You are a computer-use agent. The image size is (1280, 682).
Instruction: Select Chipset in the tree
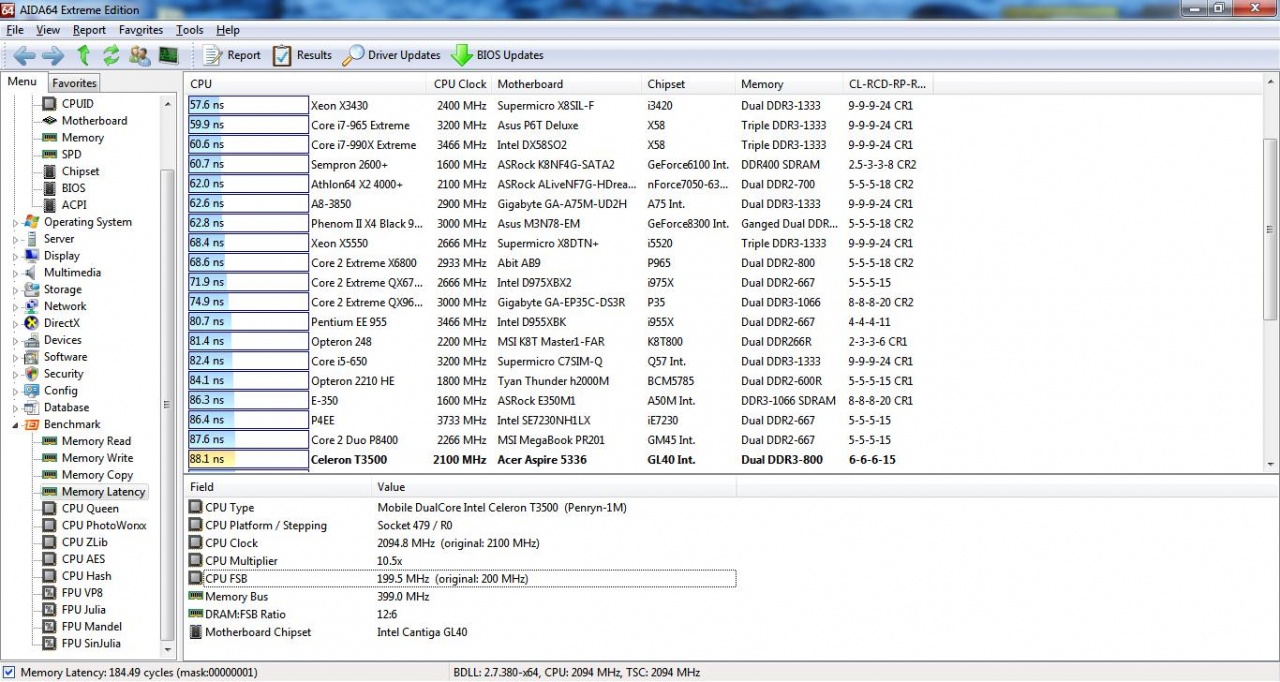(x=80, y=171)
